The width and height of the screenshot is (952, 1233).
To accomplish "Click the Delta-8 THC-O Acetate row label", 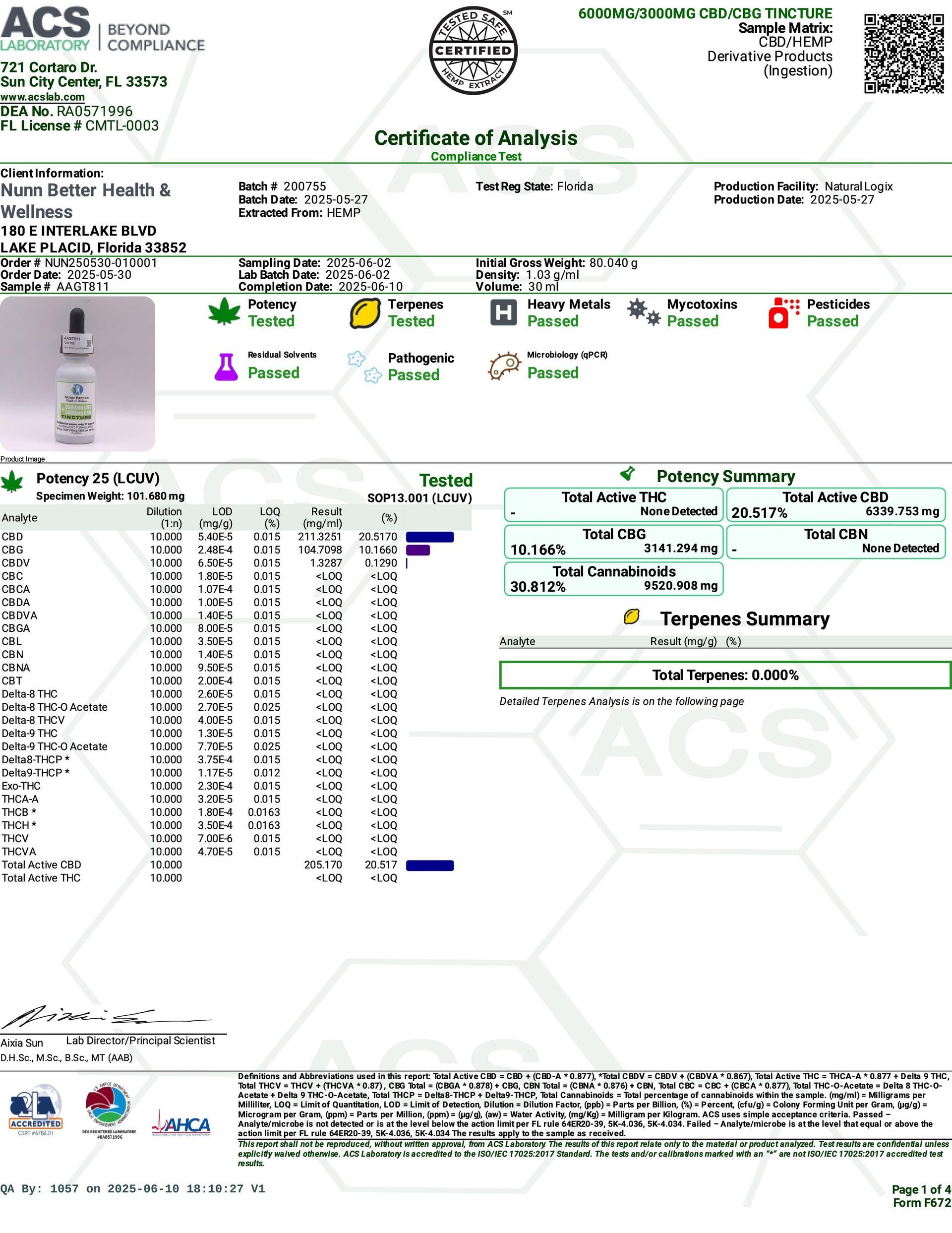I will pyautogui.click(x=54, y=707).
